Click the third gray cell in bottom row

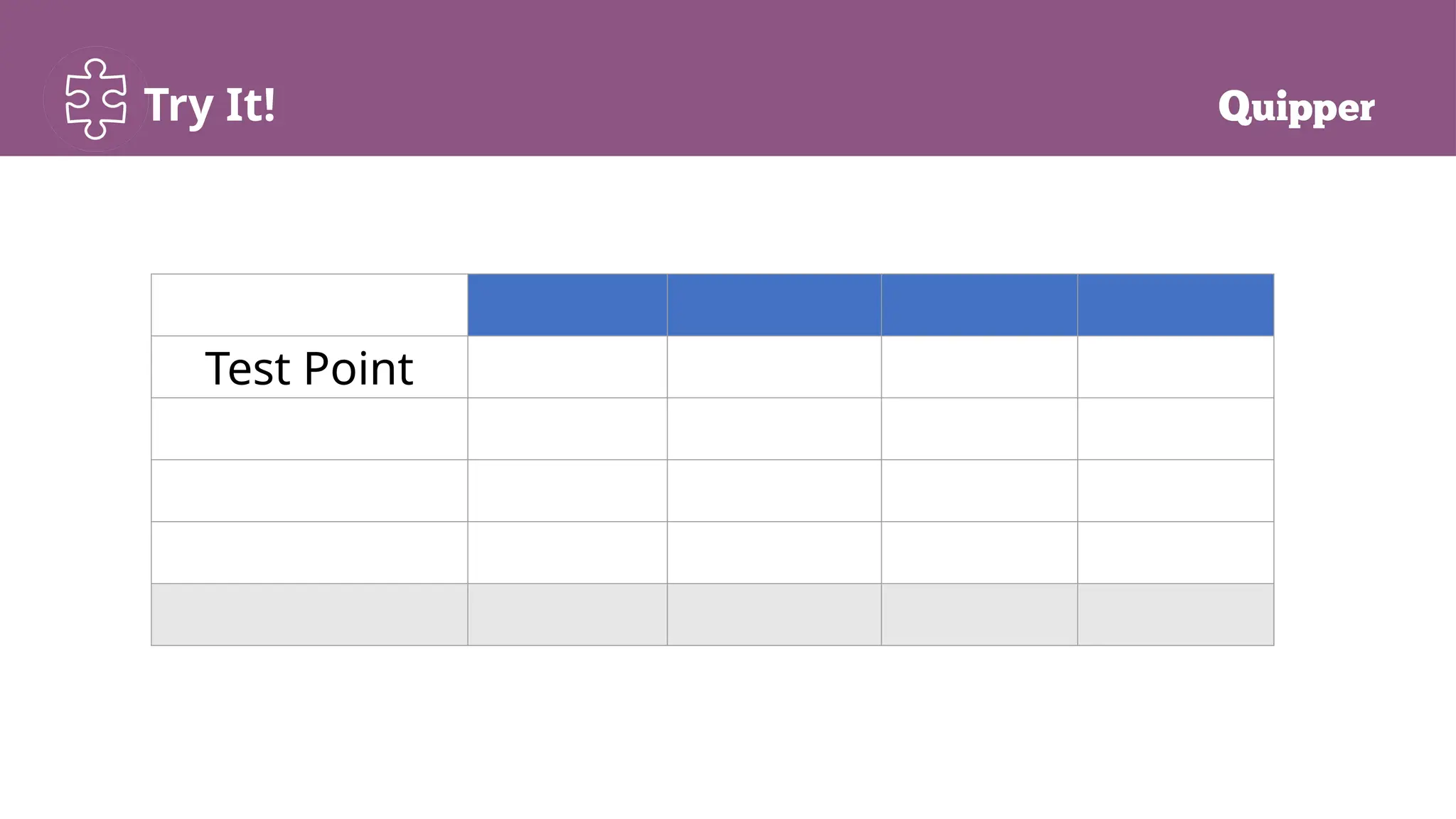(x=774, y=614)
